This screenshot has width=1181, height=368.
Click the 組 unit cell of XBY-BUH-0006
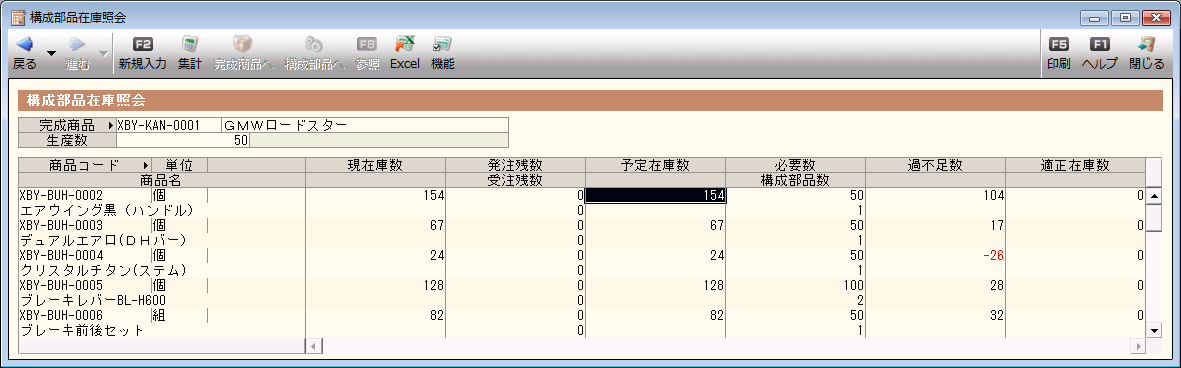coord(179,315)
